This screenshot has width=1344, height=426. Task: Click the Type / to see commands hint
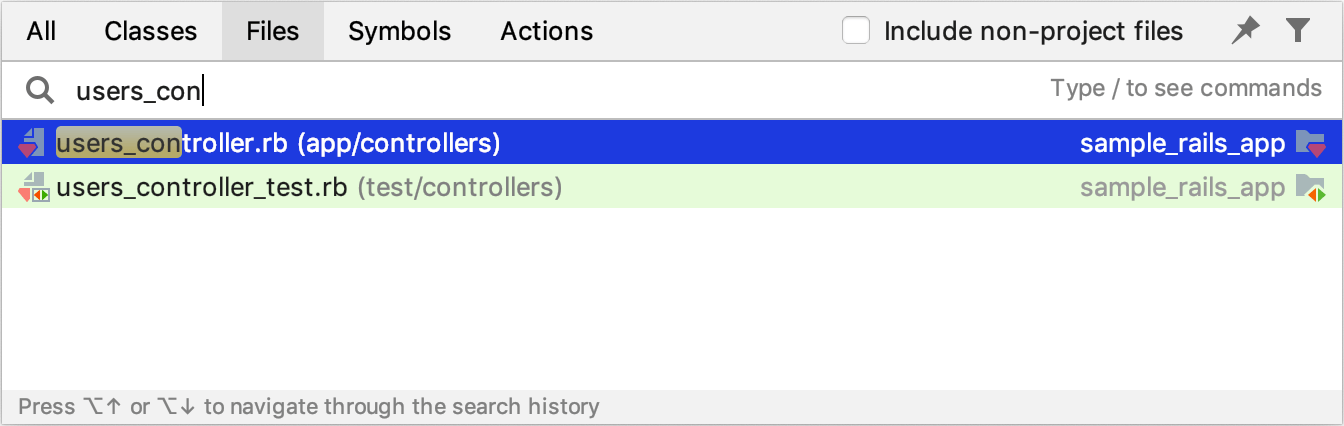pyautogui.click(x=1186, y=88)
